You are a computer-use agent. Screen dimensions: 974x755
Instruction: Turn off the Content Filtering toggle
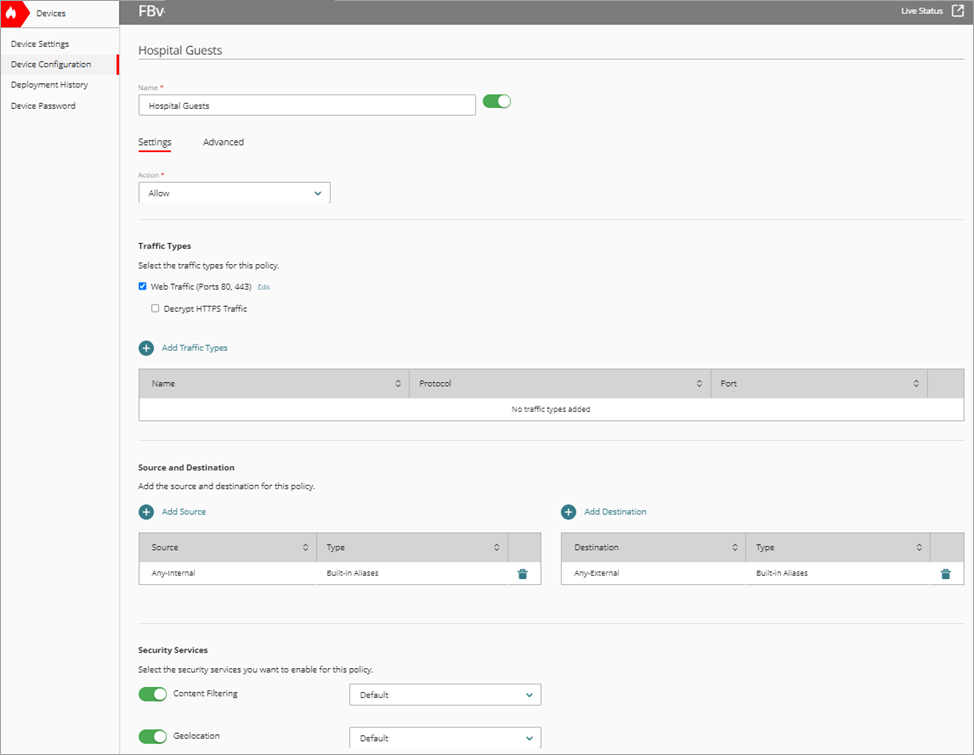(x=152, y=693)
